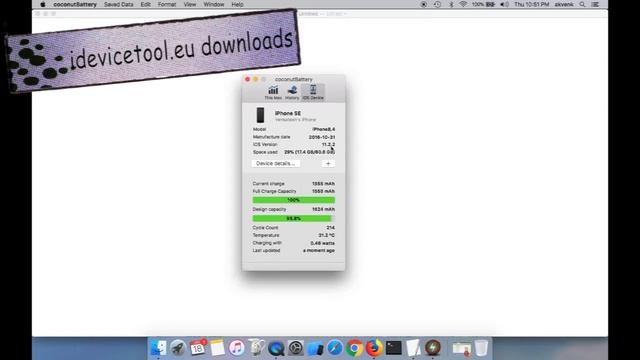This screenshot has width=640, height=360.
Task: Open the Edit menu
Action: click(145, 4)
